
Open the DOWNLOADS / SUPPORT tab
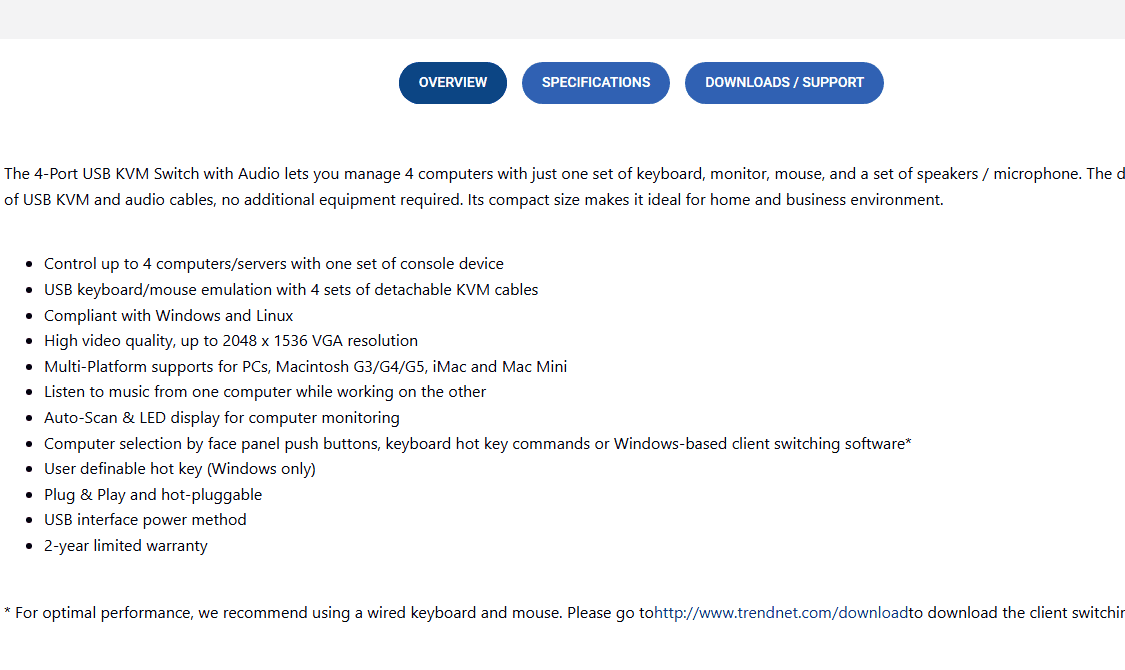[x=784, y=83]
